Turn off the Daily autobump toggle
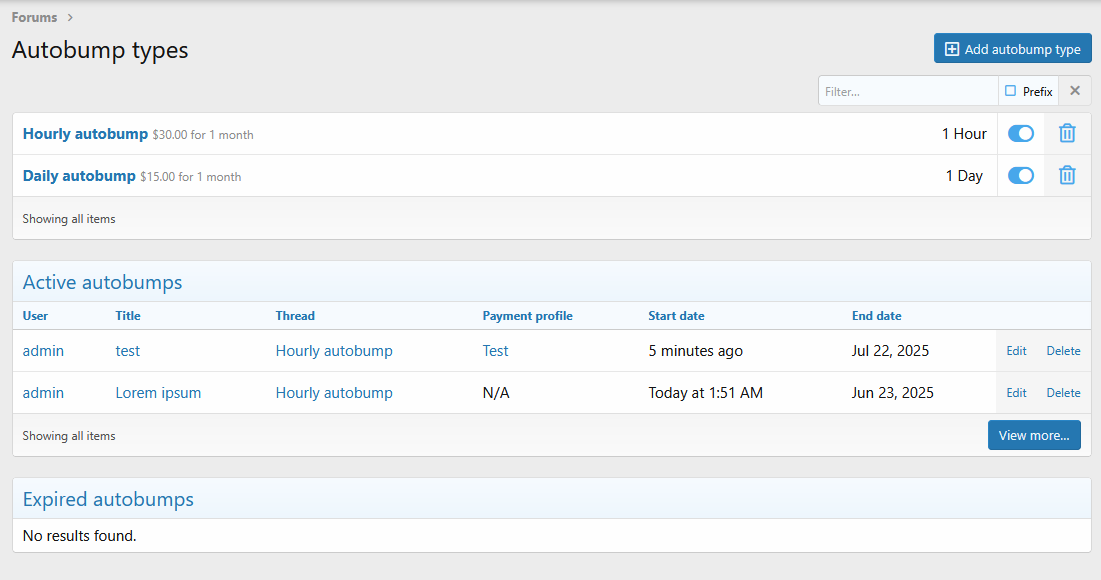 [x=1020, y=175]
